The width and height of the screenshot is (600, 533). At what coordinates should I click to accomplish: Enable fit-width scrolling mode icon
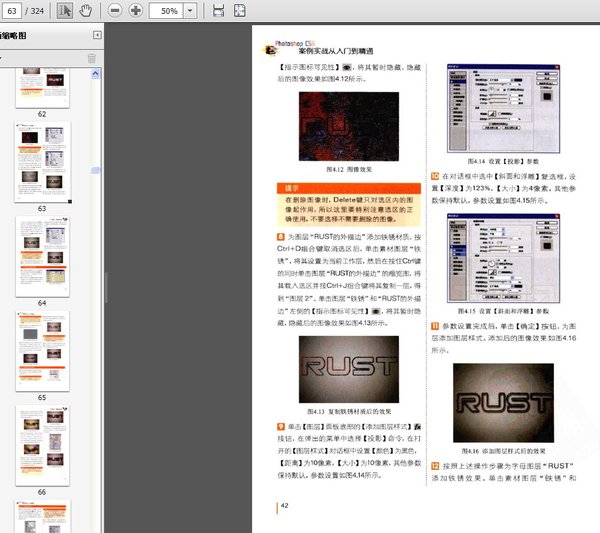[x=219, y=11]
